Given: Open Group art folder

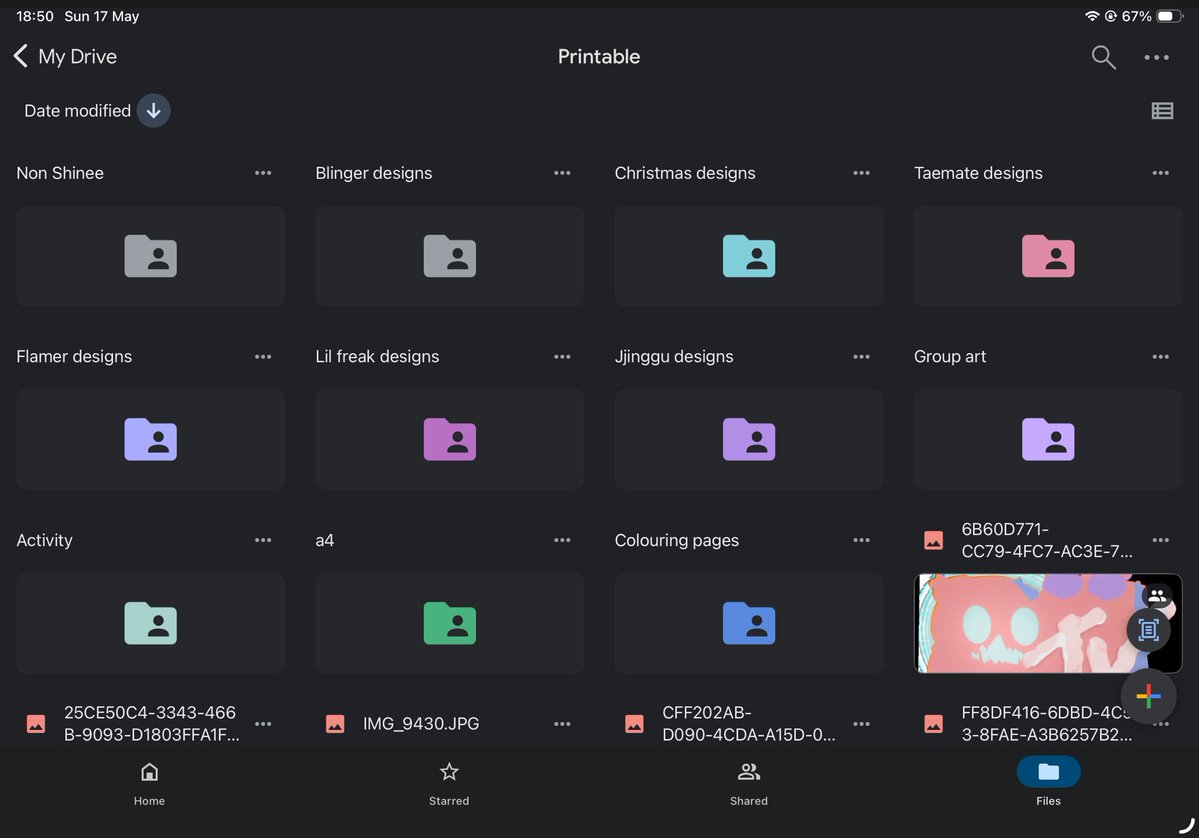Looking at the screenshot, I should pos(1048,440).
